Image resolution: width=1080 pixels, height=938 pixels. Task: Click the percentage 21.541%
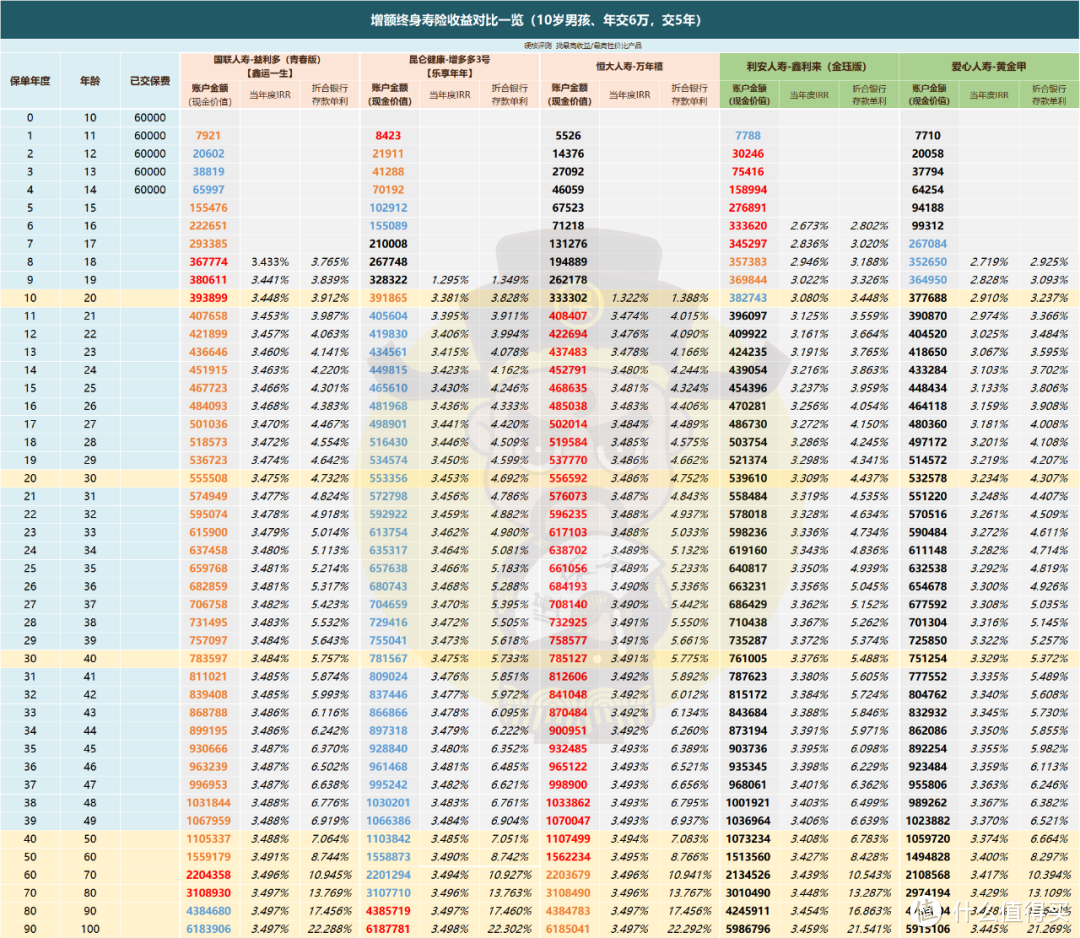tap(869, 929)
